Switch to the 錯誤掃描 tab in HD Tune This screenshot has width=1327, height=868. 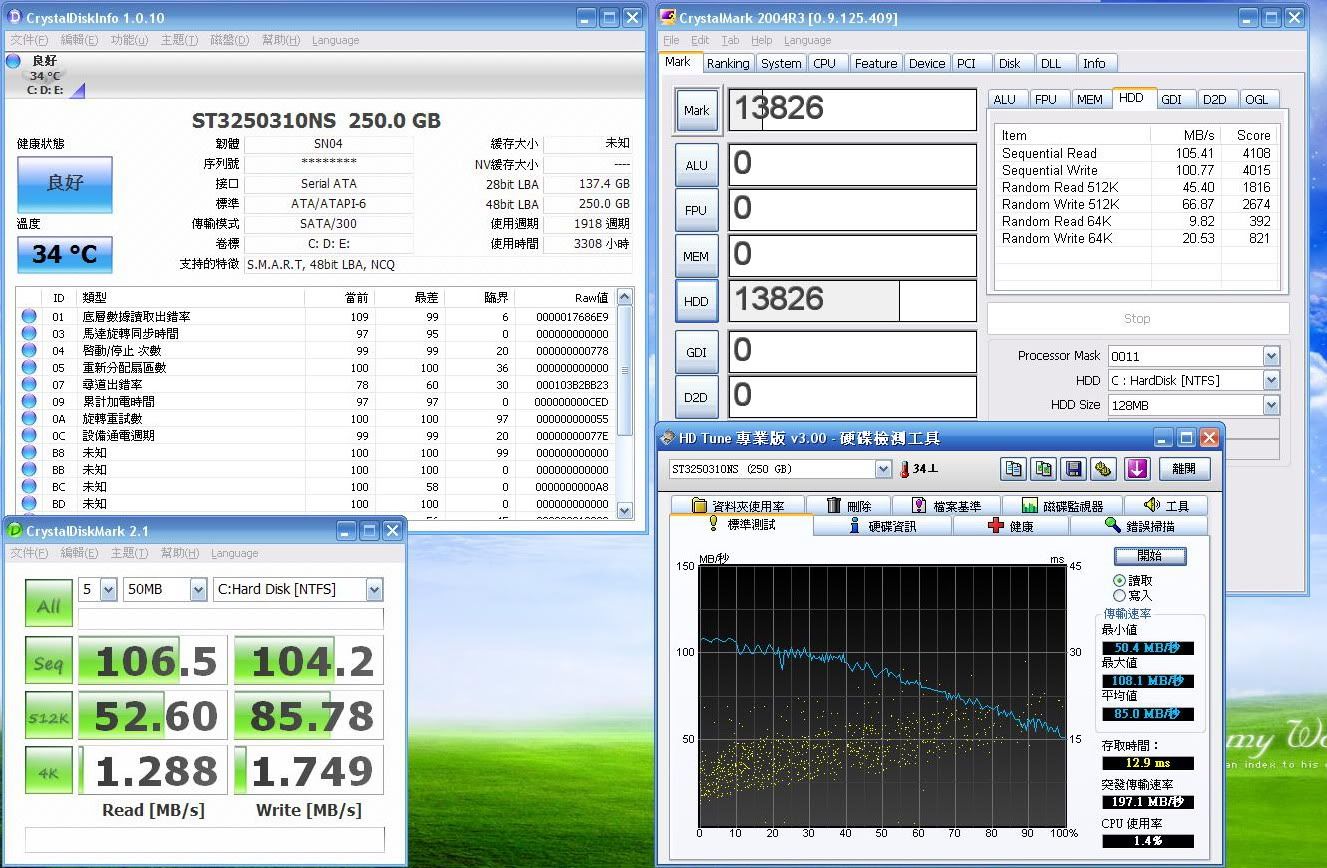point(1139,525)
